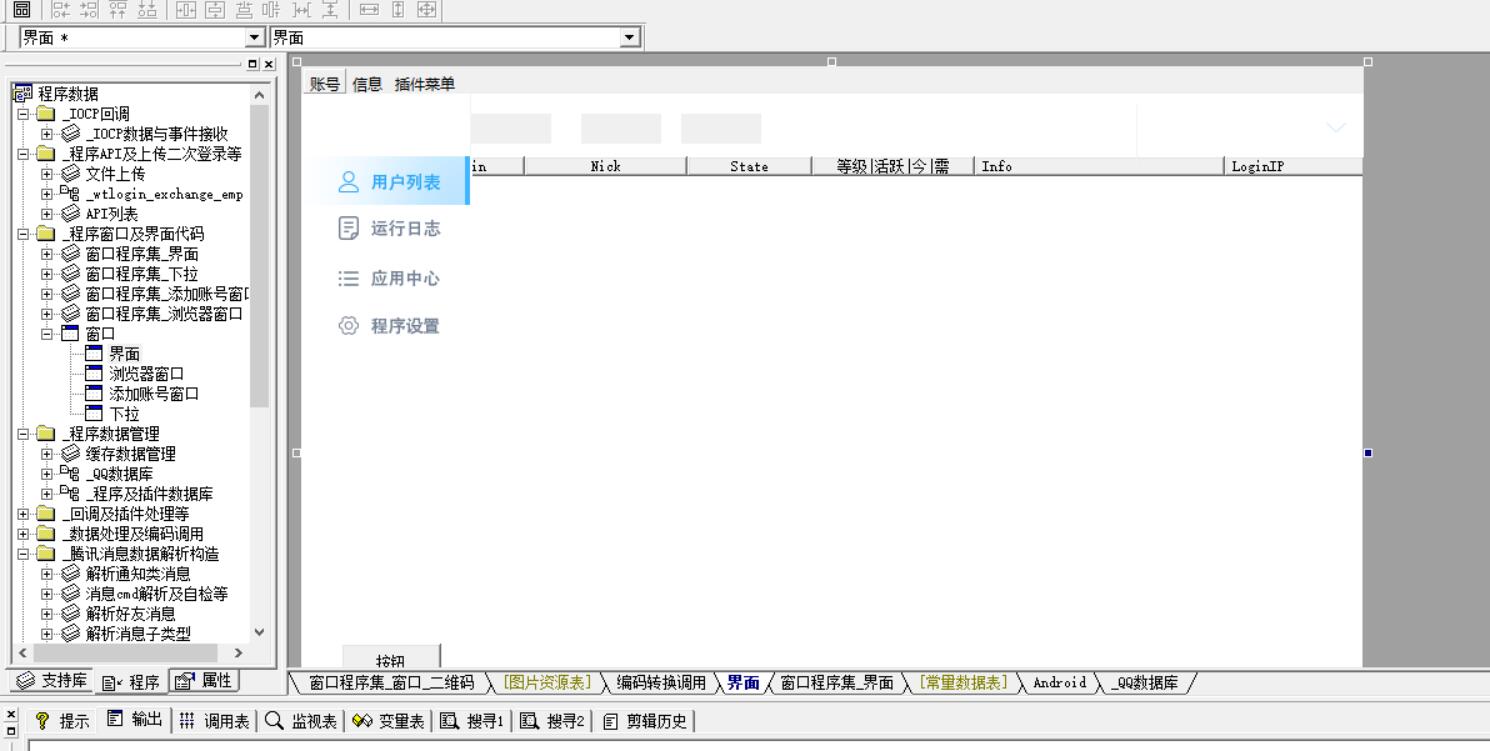
Task: Open the 监视表 tab in bottom panel
Action: pyautogui.click(x=301, y=720)
